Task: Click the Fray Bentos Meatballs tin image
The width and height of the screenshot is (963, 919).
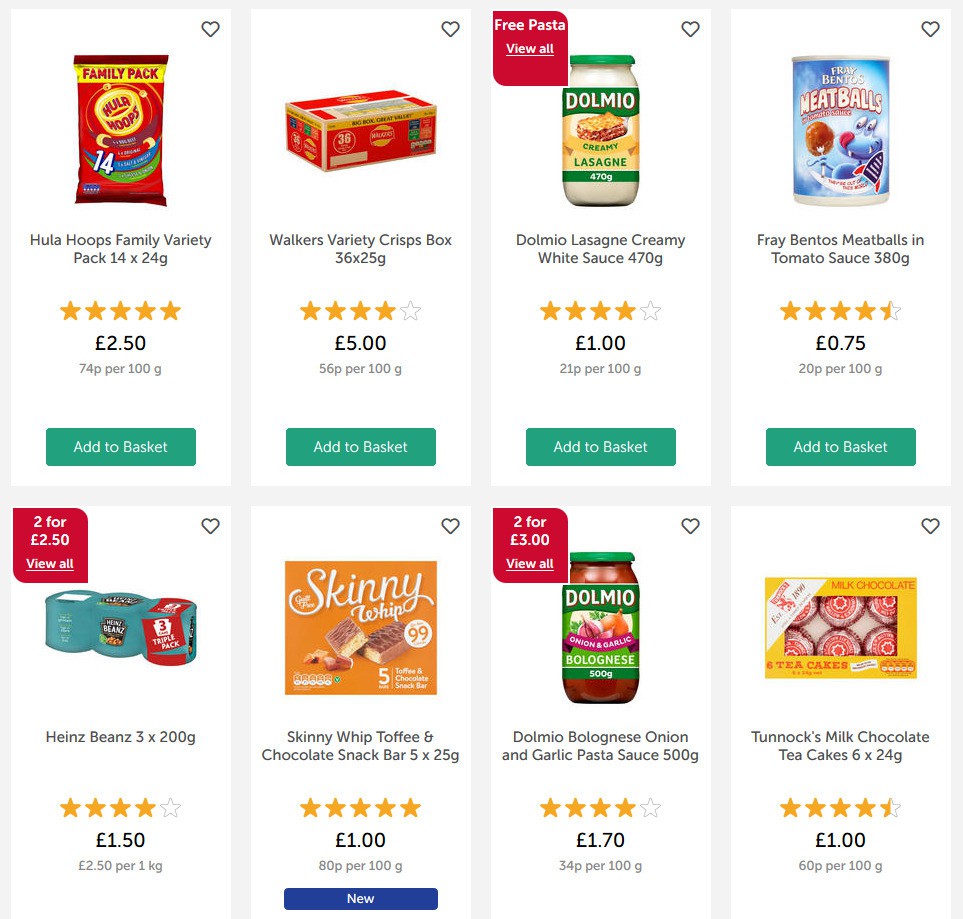Action: click(840, 130)
